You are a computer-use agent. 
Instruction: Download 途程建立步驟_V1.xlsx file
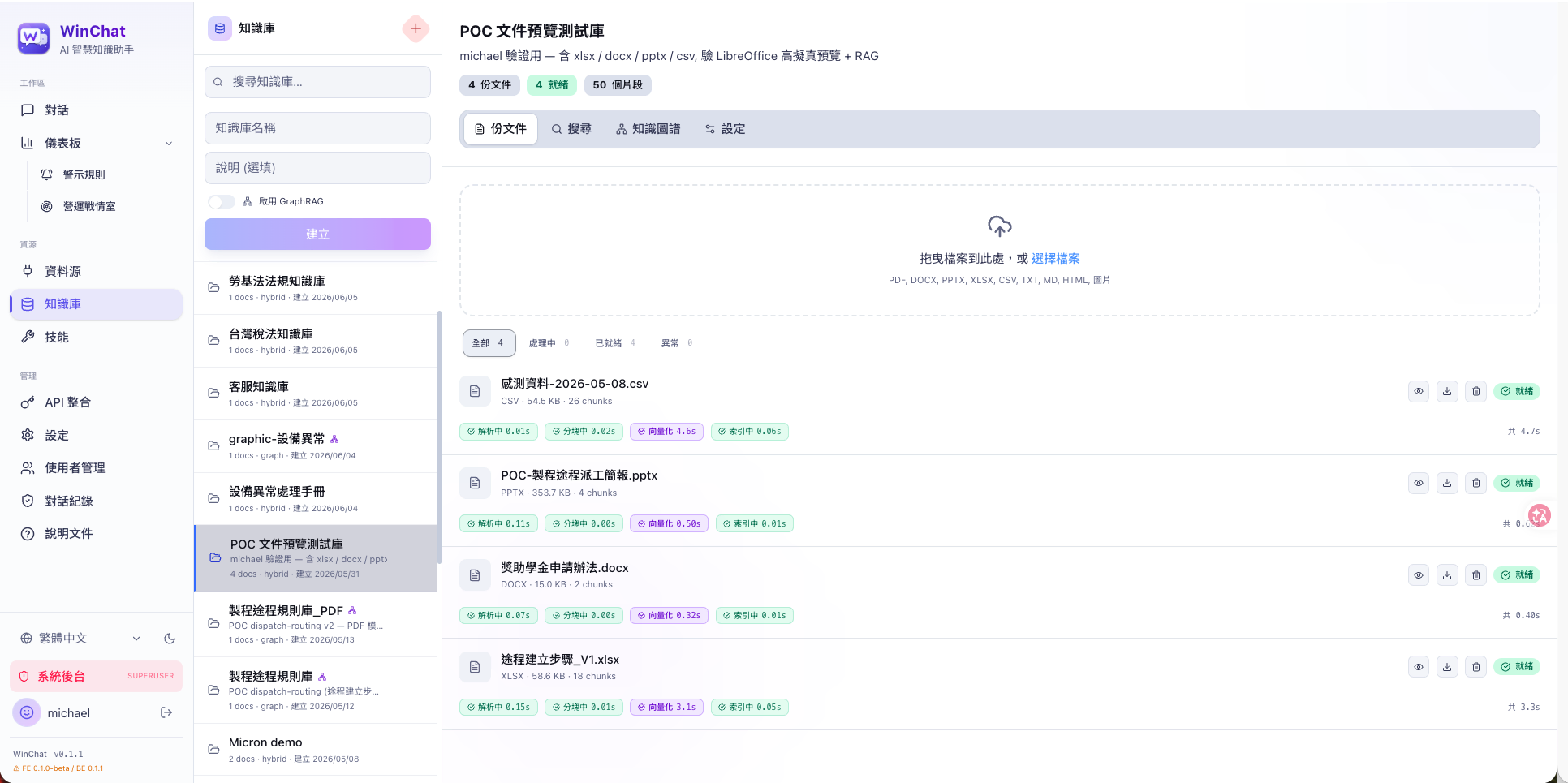[x=1447, y=667]
